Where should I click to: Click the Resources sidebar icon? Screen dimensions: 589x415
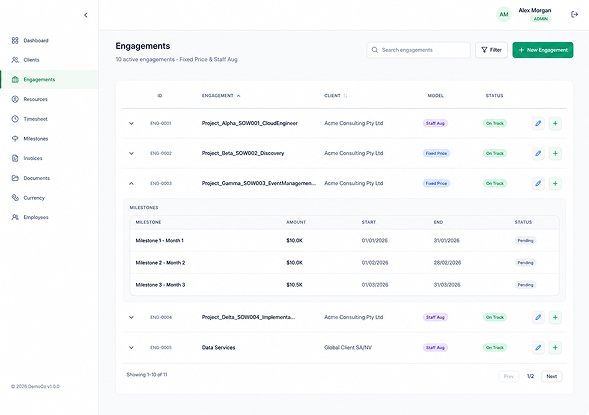[15, 99]
